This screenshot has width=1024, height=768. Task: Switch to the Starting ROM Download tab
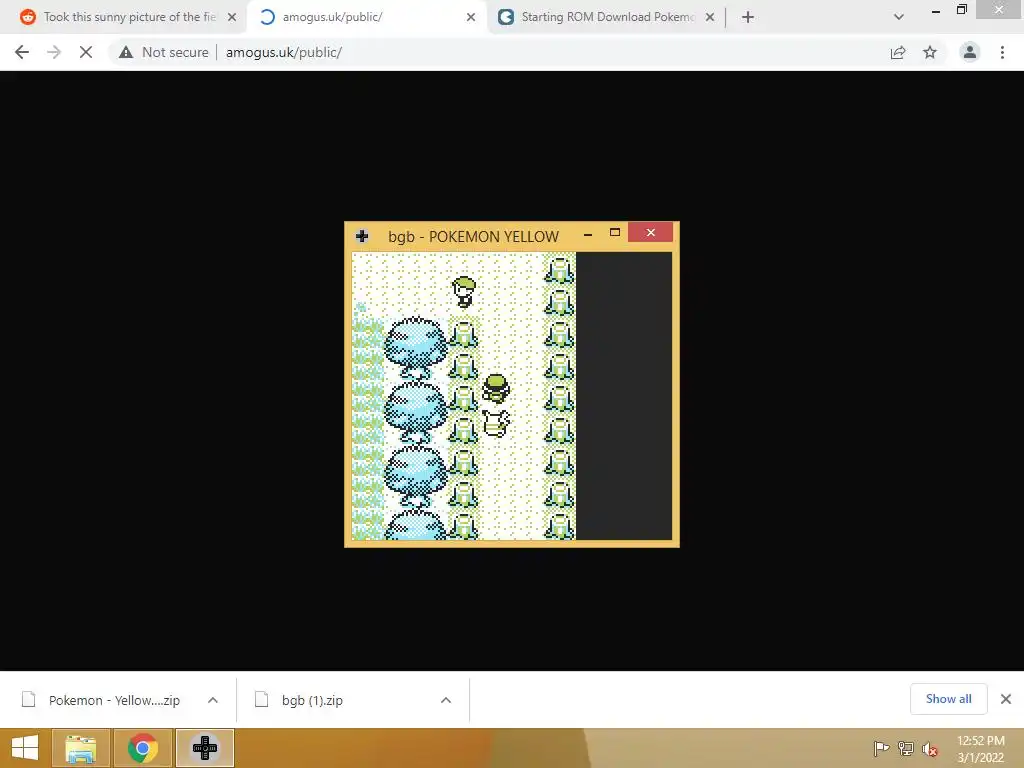(607, 17)
